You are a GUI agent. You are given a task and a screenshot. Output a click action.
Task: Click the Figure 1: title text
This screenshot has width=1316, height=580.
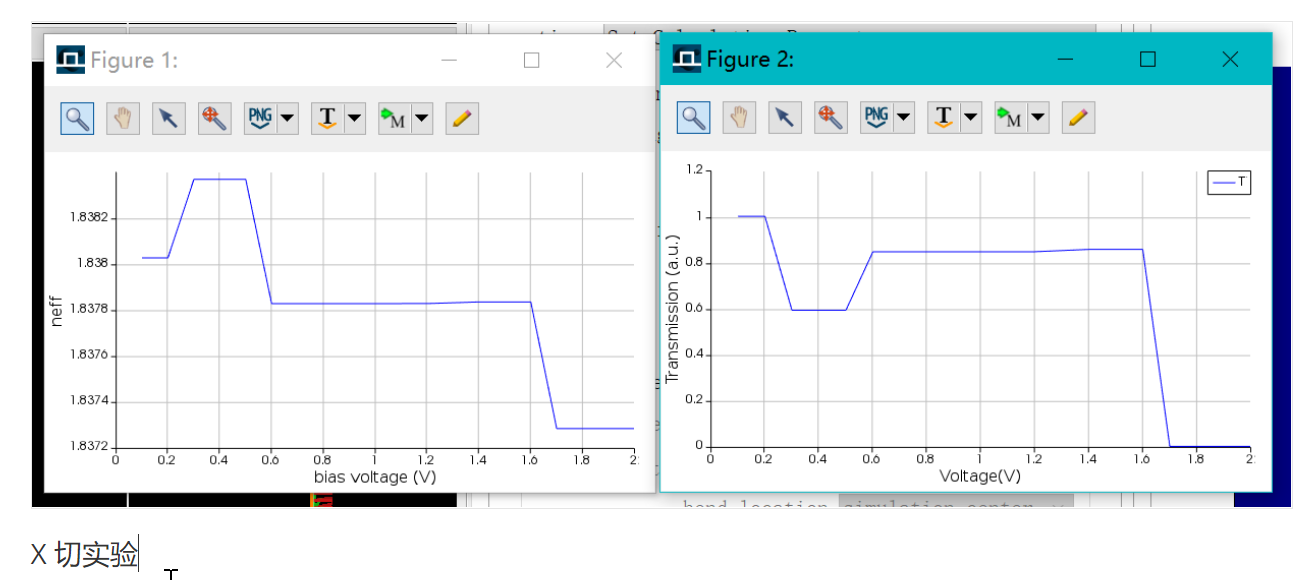click(134, 60)
